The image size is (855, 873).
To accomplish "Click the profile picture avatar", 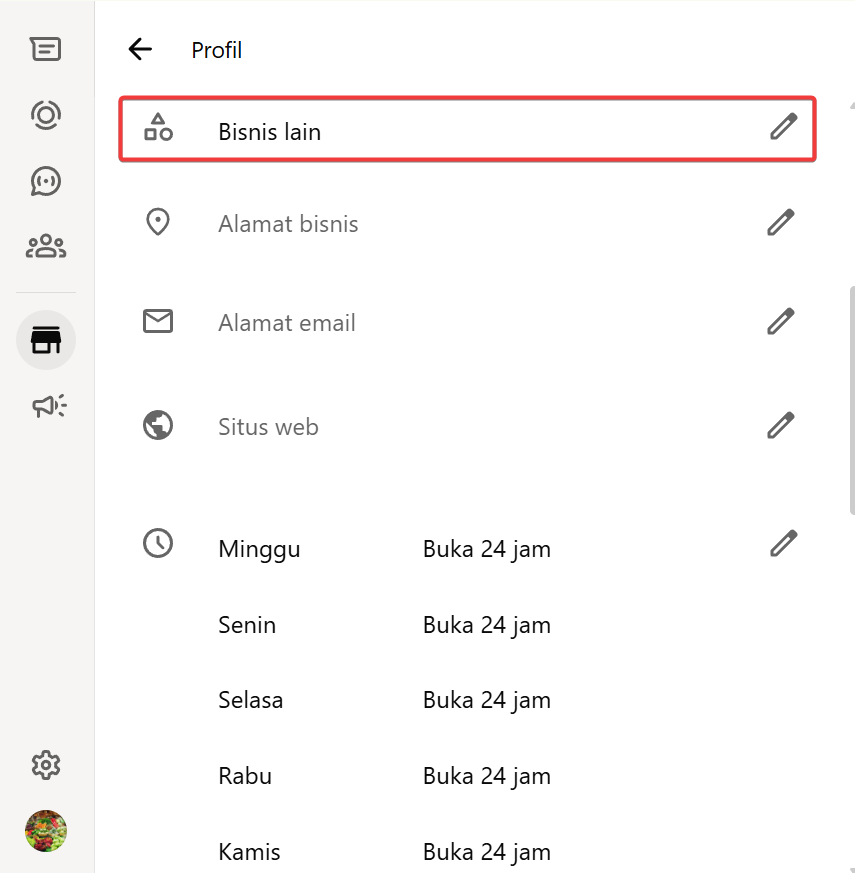I will coord(46,831).
